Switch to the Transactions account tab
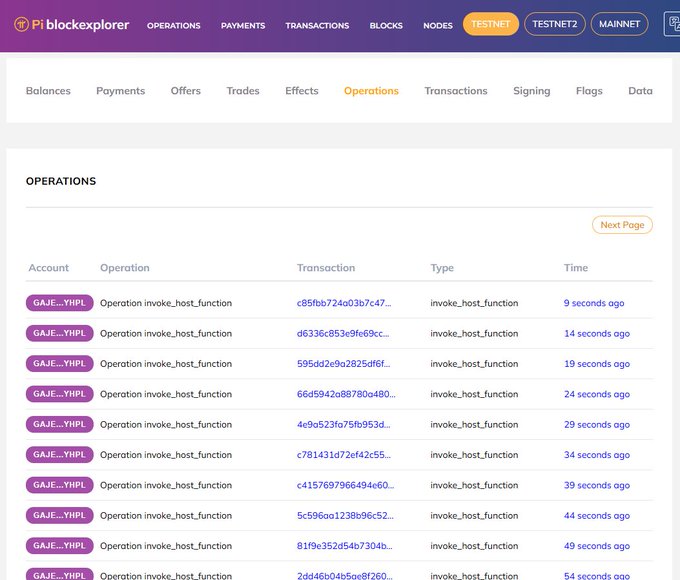 pos(456,91)
